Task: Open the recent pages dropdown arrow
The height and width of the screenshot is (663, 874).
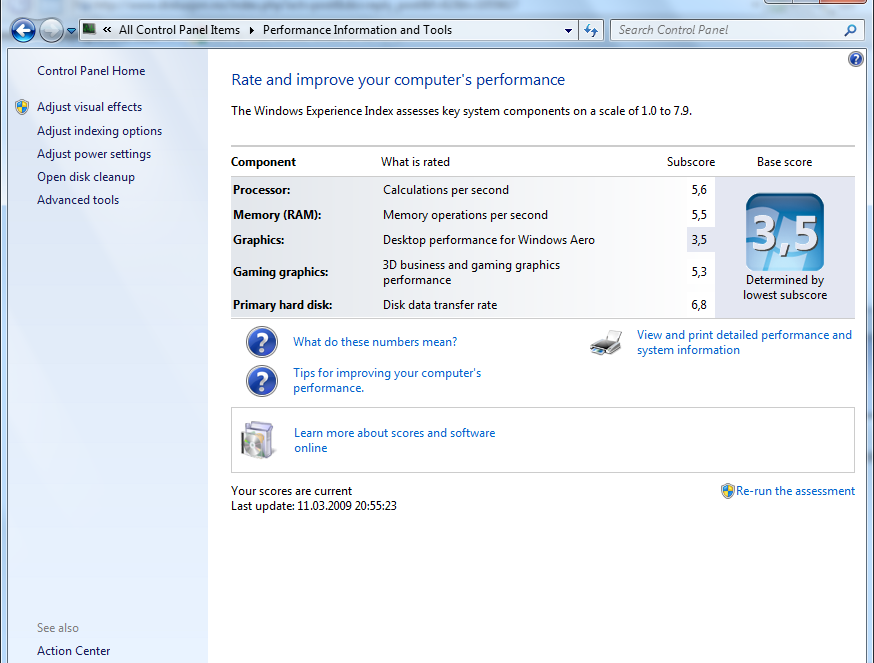Action: coord(71,31)
